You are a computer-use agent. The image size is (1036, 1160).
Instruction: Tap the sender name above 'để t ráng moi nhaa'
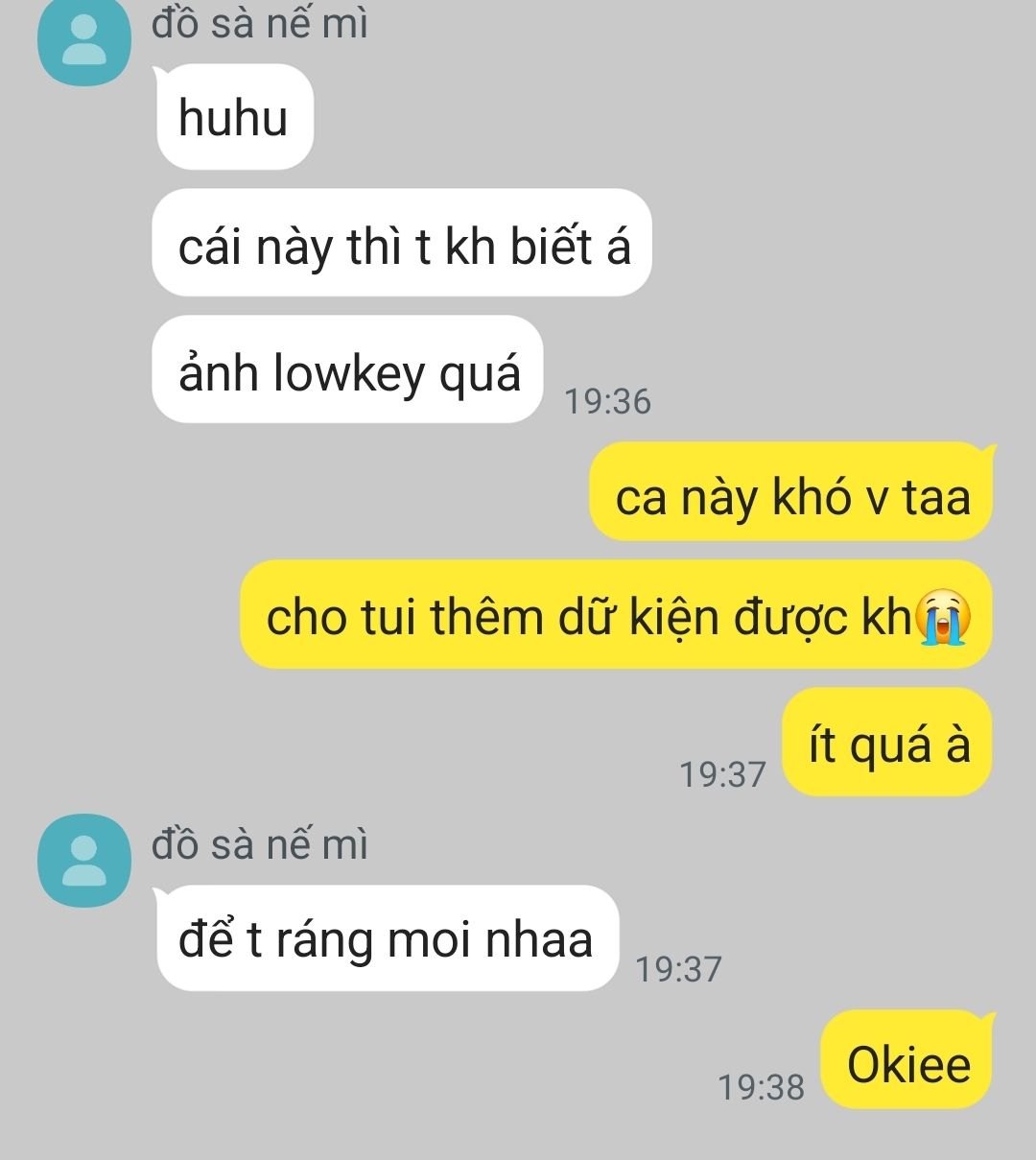point(260,843)
